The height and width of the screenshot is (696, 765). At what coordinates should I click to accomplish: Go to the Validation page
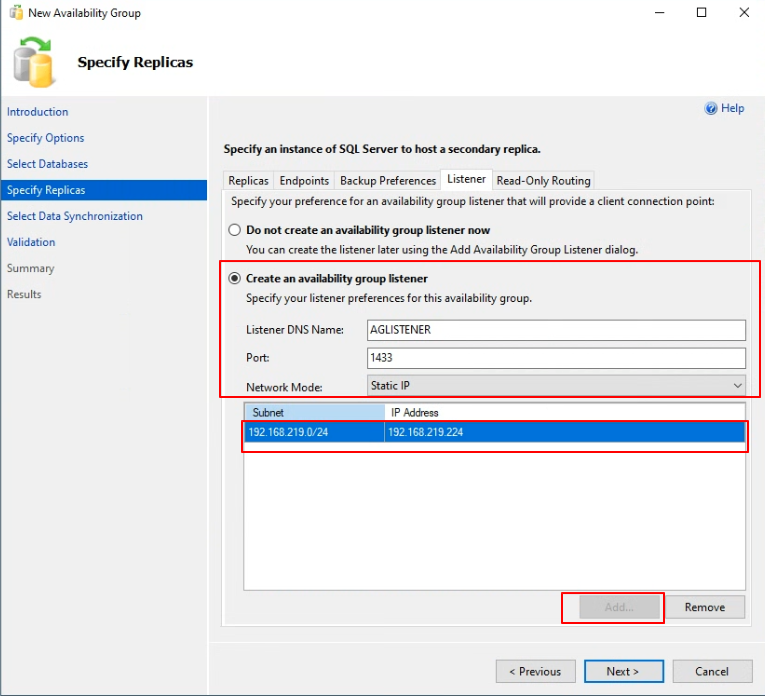[31, 242]
